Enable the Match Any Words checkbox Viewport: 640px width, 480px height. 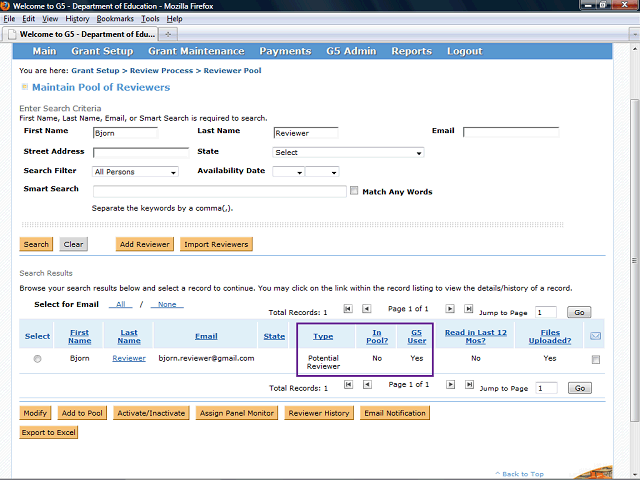pyautogui.click(x=354, y=191)
